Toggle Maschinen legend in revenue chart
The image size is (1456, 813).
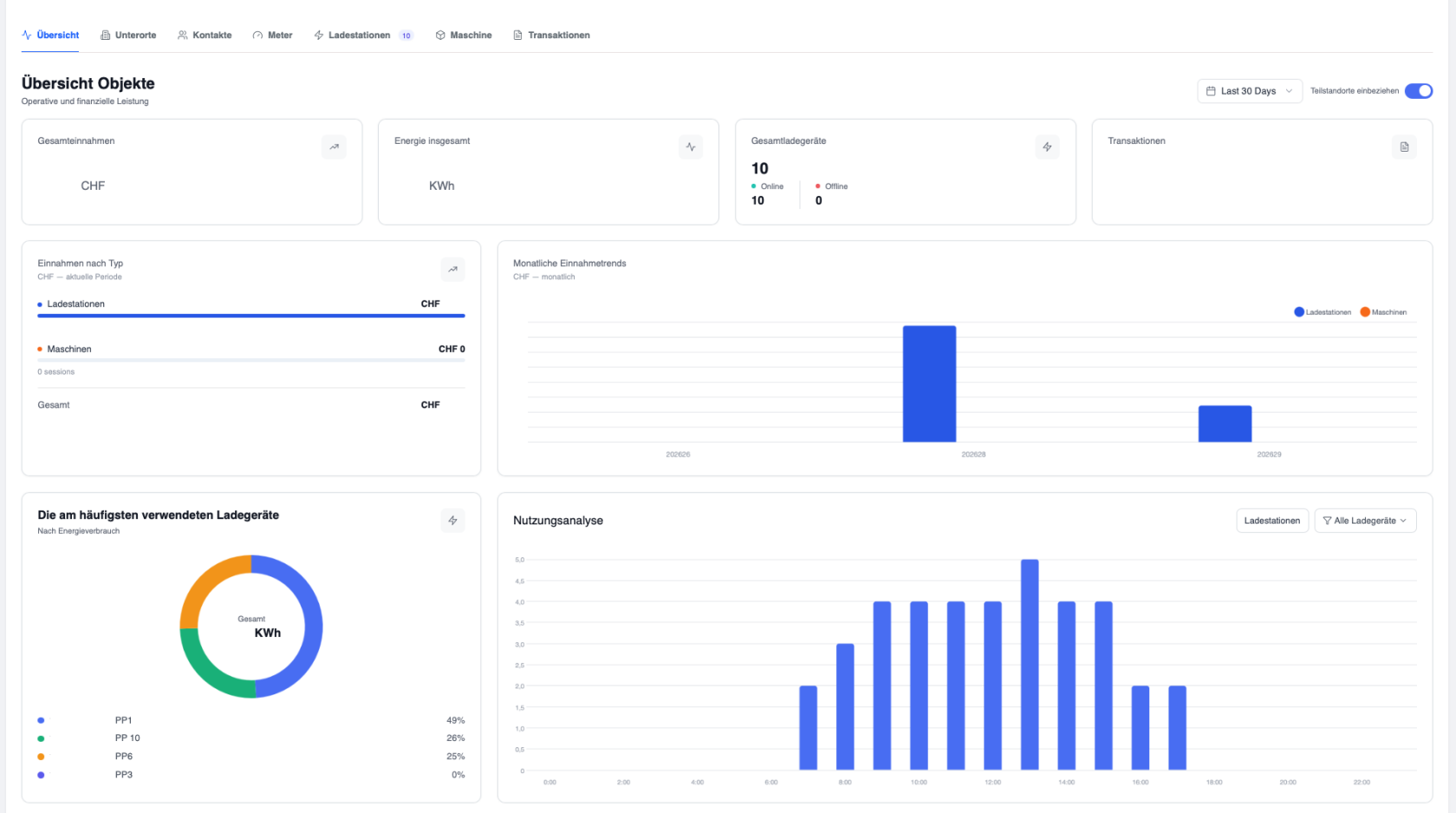(1384, 312)
